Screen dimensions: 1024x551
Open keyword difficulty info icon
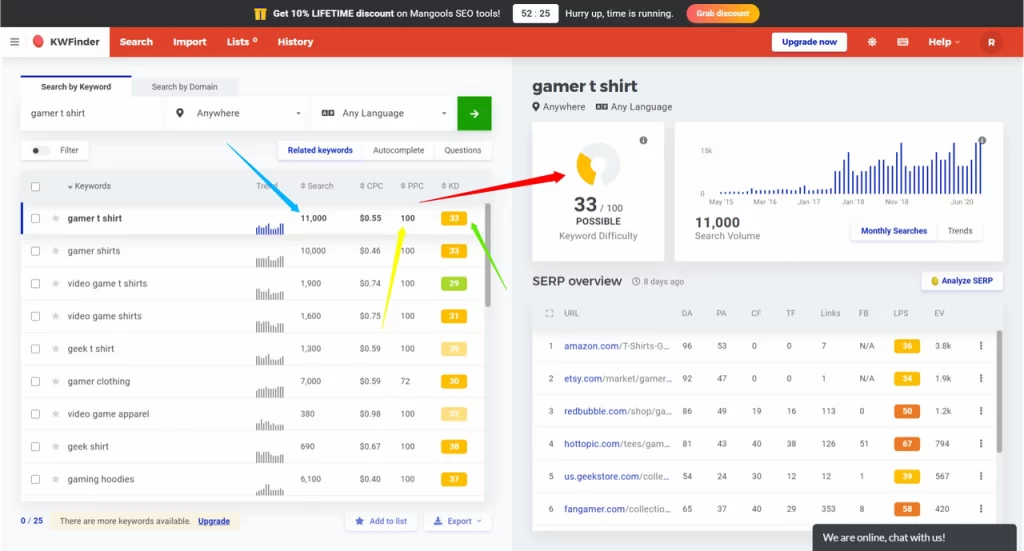(643, 140)
